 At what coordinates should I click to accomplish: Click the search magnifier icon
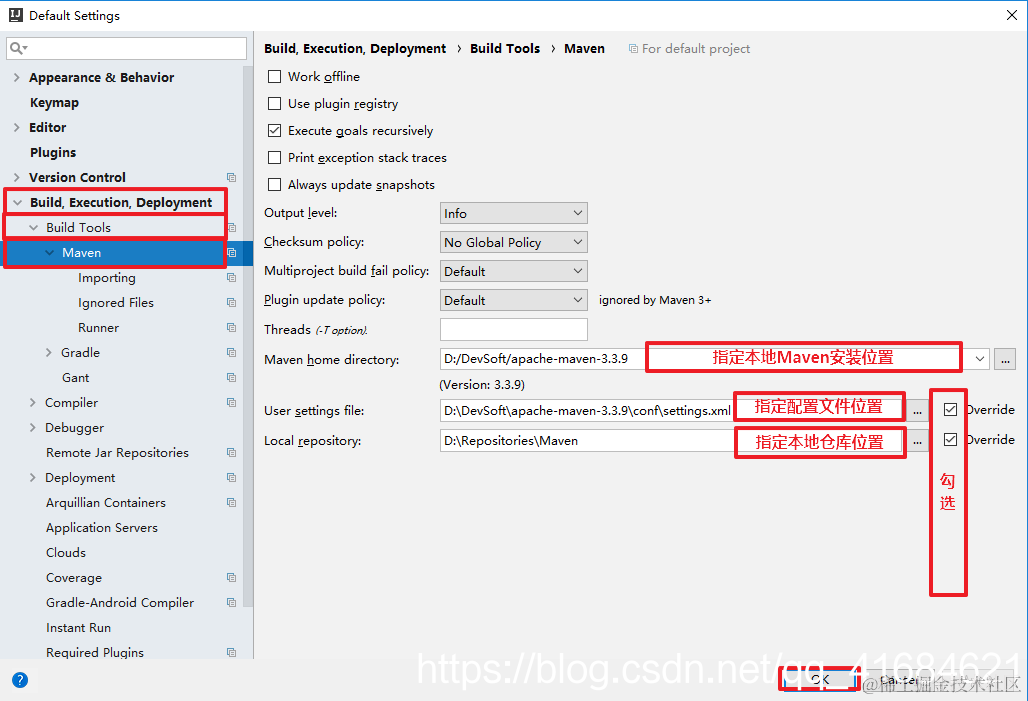tap(18, 48)
